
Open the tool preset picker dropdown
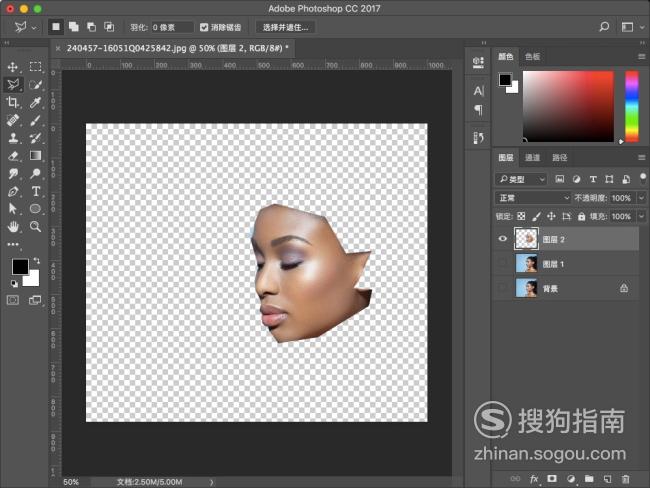tap(34, 28)
